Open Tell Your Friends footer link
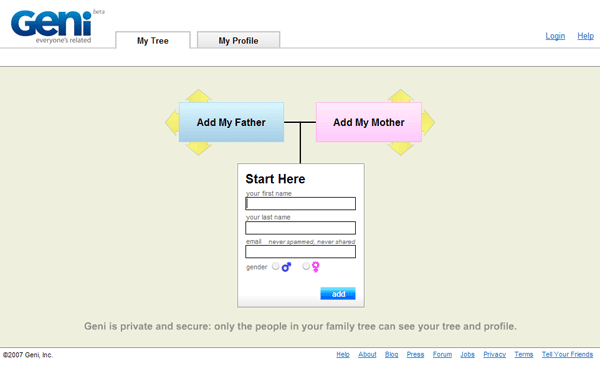 pyautogui.click(x=567, y=355)
